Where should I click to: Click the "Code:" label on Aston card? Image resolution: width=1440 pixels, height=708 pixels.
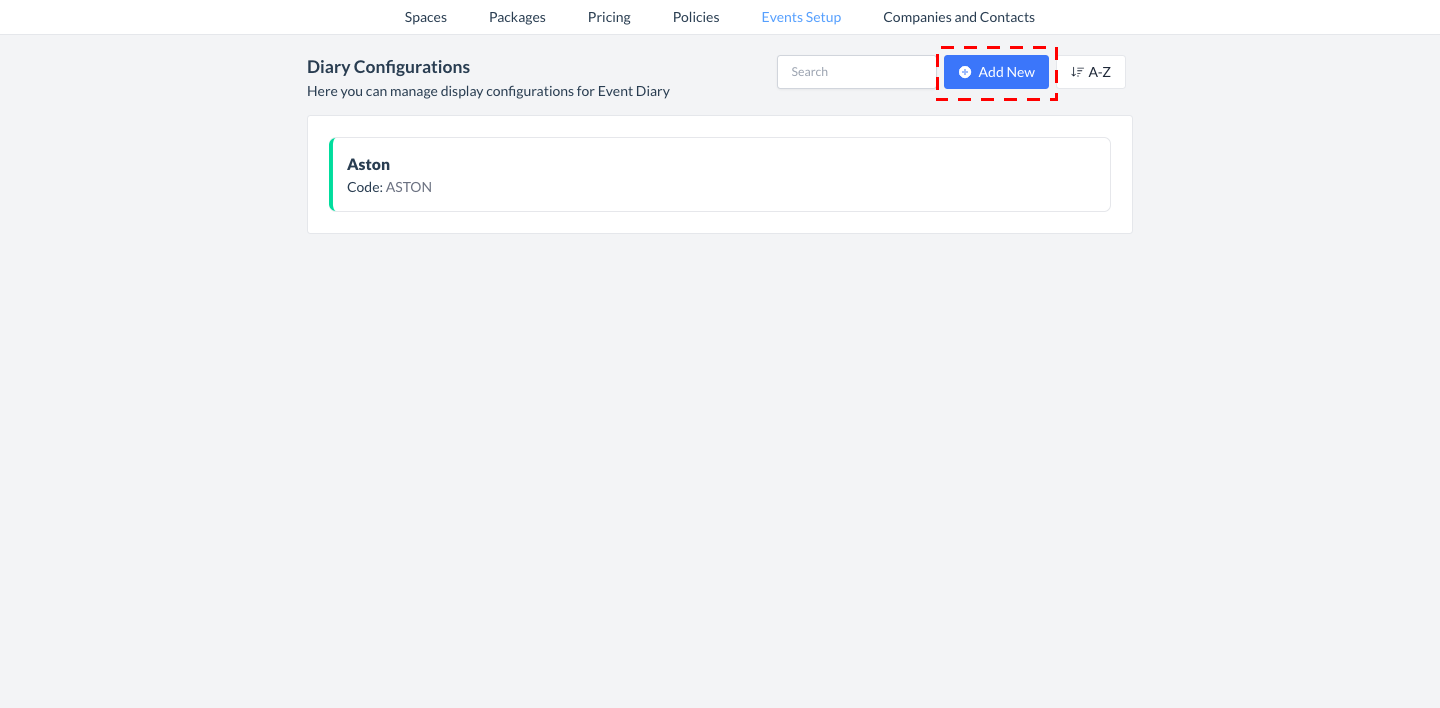tap(365, 187)
